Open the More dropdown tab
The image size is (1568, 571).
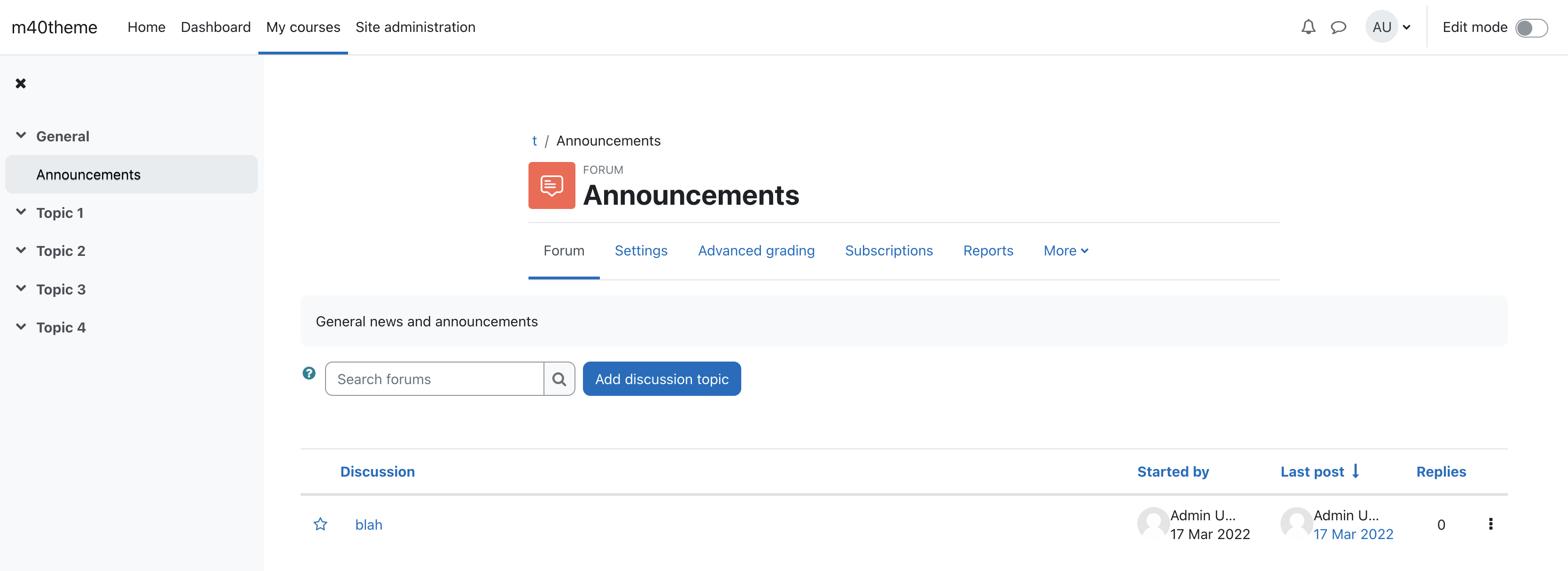1066,251
